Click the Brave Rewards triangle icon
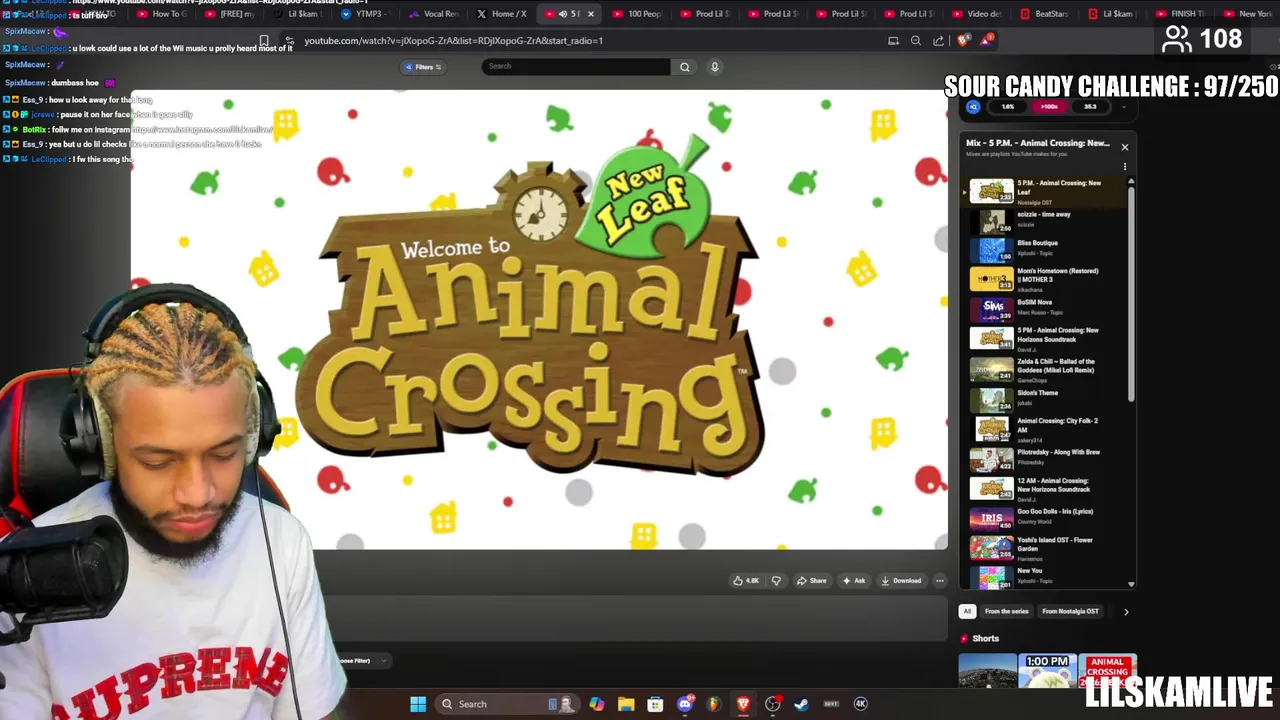The height and width of the screenshot is (720, 1280). click(986, 40)
